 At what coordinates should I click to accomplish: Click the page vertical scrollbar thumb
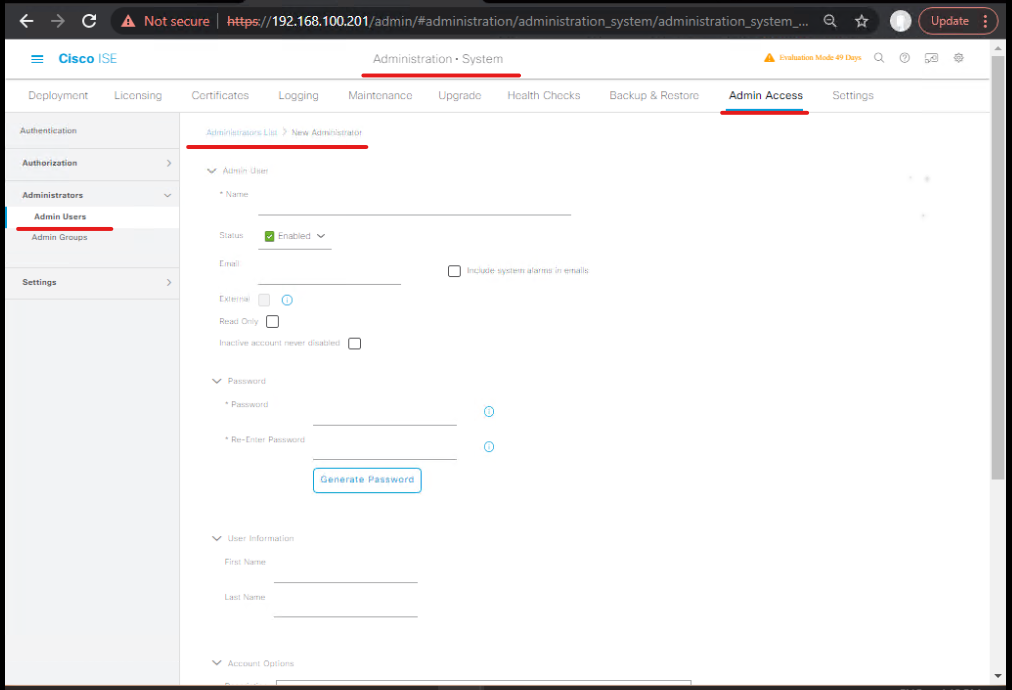point(998,267)
